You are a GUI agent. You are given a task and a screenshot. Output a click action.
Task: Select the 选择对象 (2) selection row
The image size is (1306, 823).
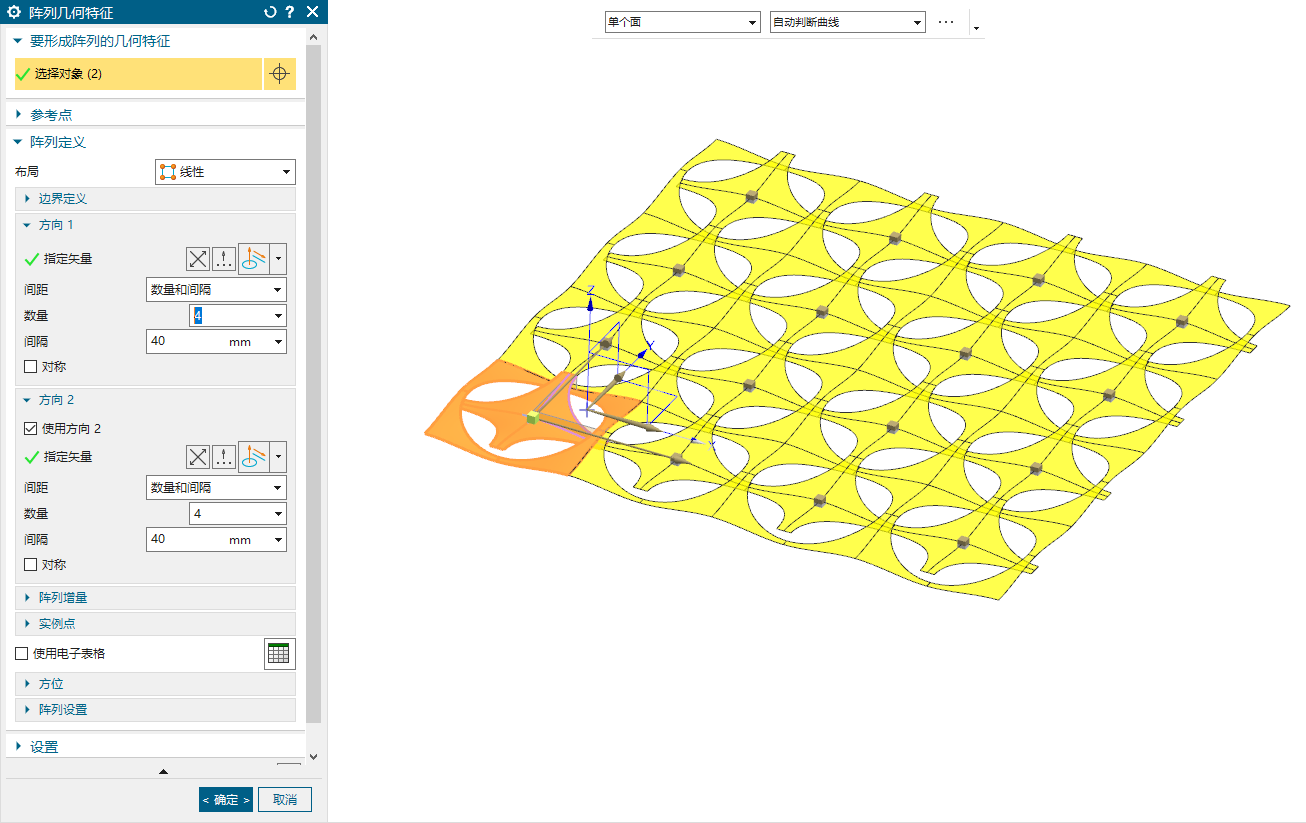(138, 74)
